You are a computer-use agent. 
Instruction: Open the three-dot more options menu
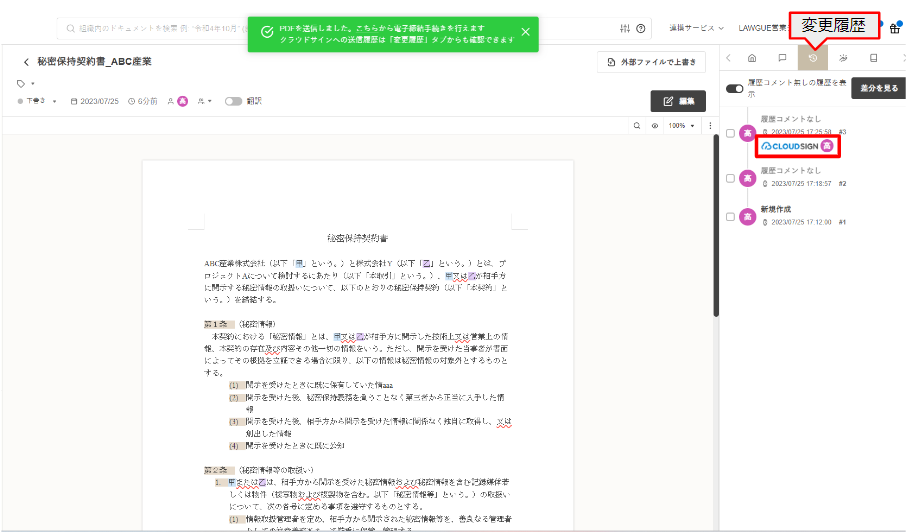(710, 126)
